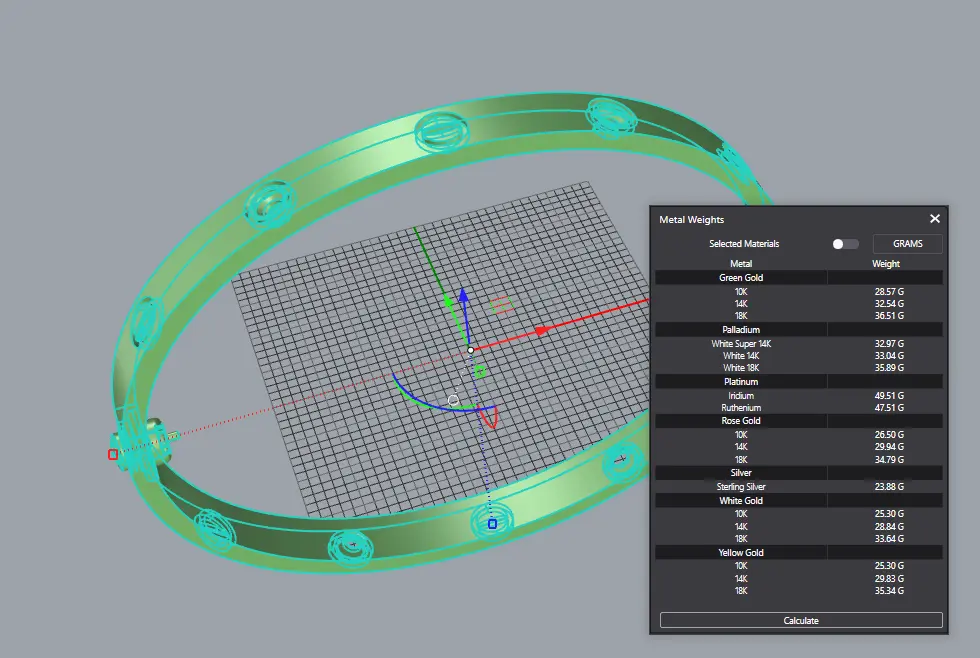Close the Metal Weights panel
Screen dimensions: 980x658
point(934,219)
